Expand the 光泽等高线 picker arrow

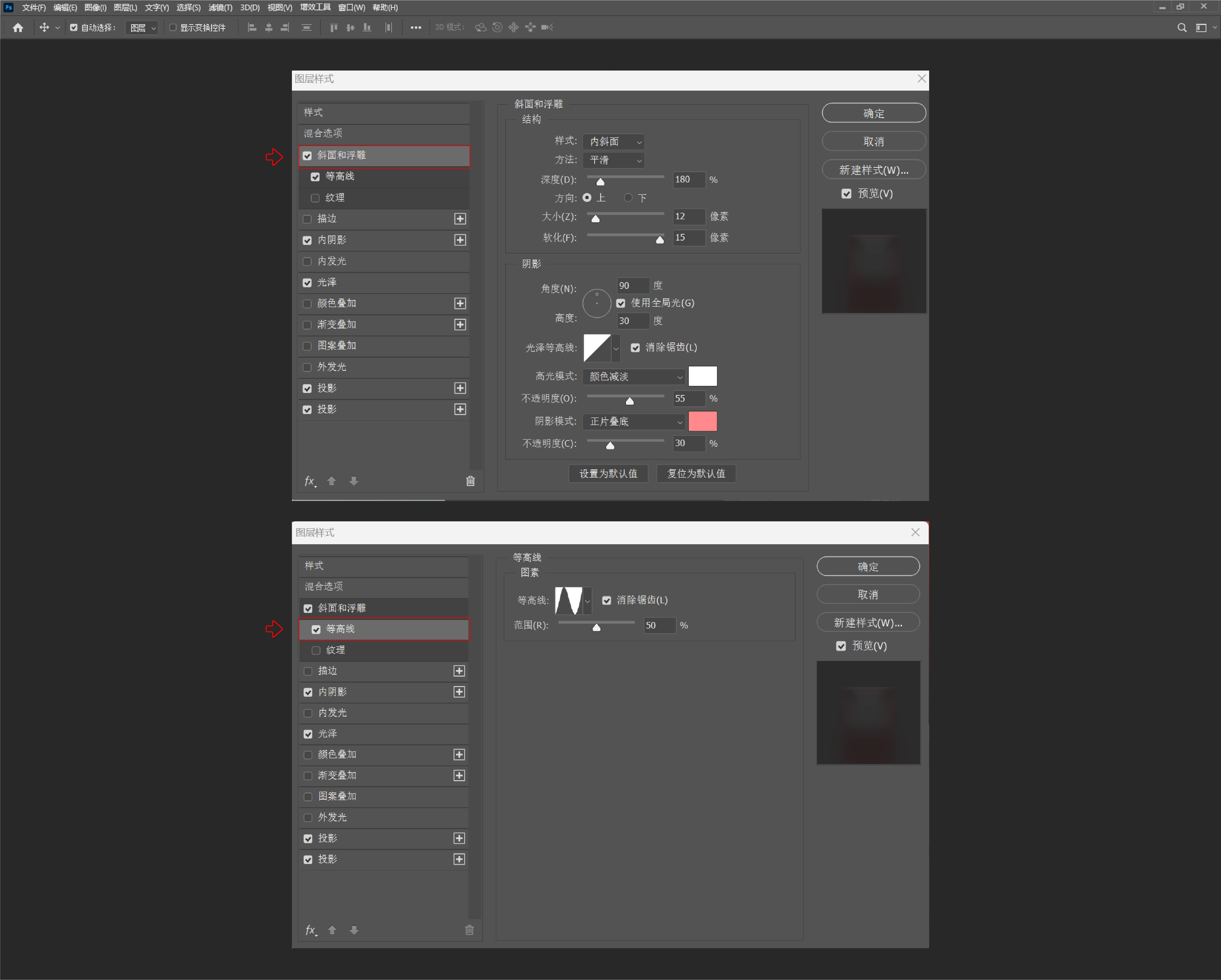[616, 348]
